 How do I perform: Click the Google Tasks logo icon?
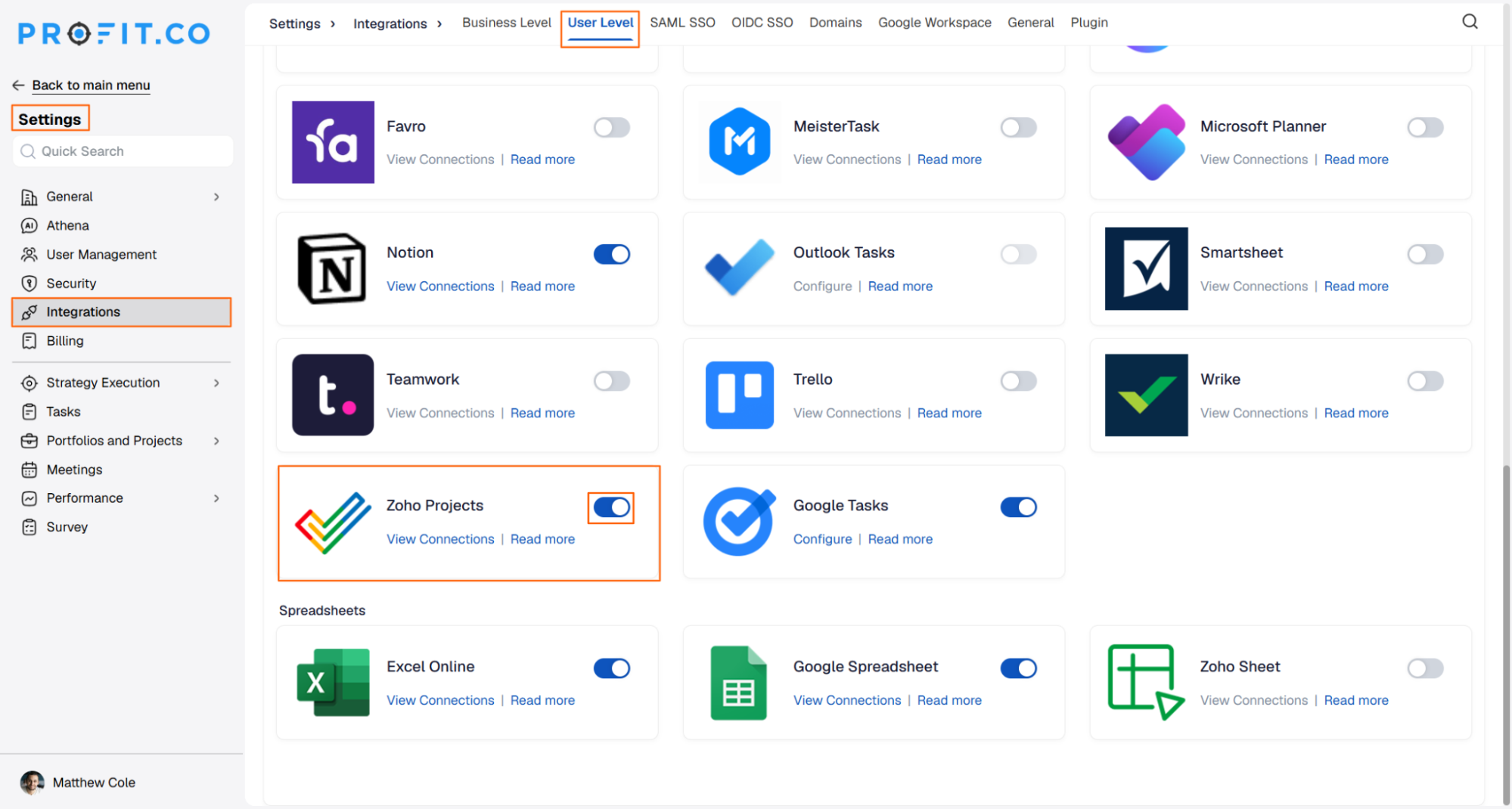739,521
